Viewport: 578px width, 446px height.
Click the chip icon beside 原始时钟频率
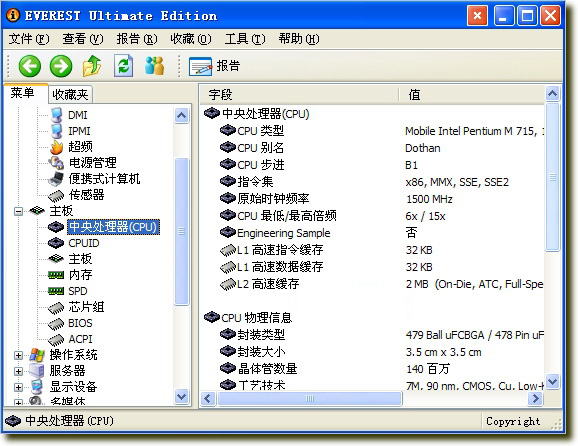tap(228, 198)
